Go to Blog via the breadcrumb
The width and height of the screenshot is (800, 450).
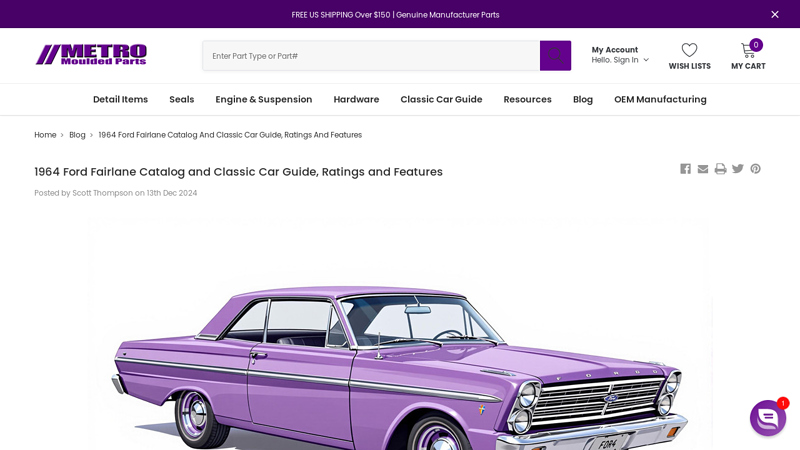77,135
